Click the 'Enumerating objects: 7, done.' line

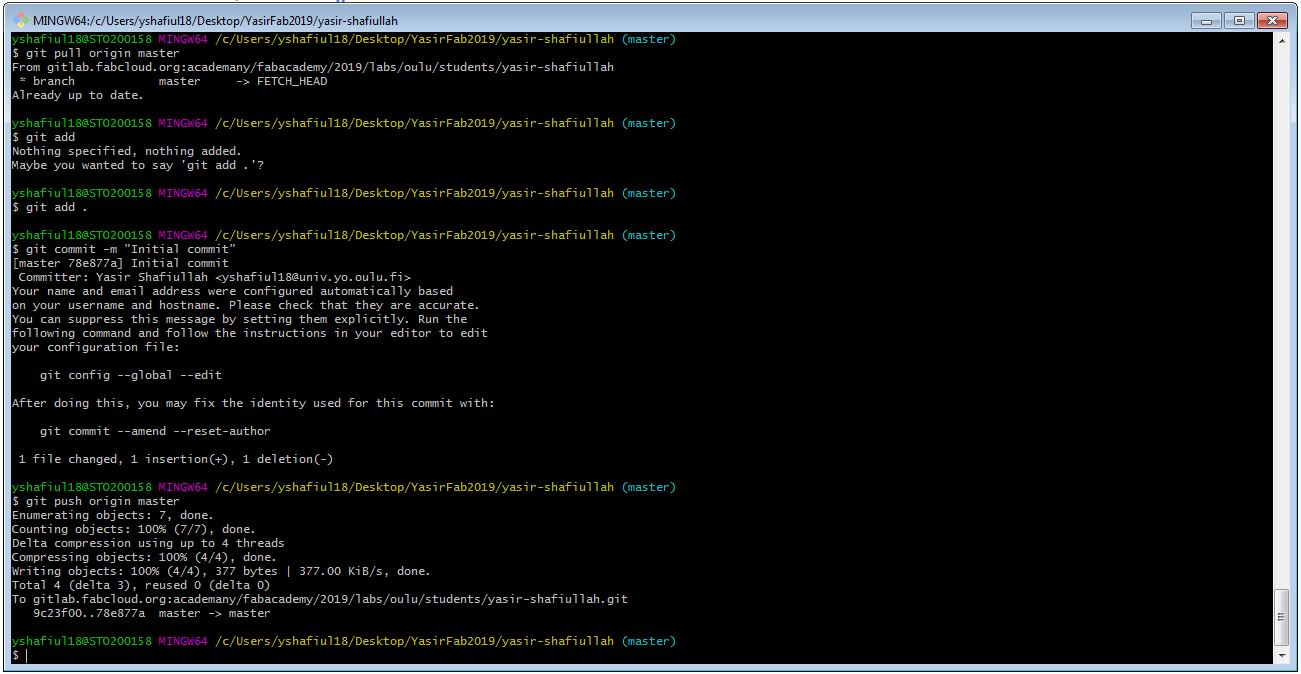coord(113,516)
